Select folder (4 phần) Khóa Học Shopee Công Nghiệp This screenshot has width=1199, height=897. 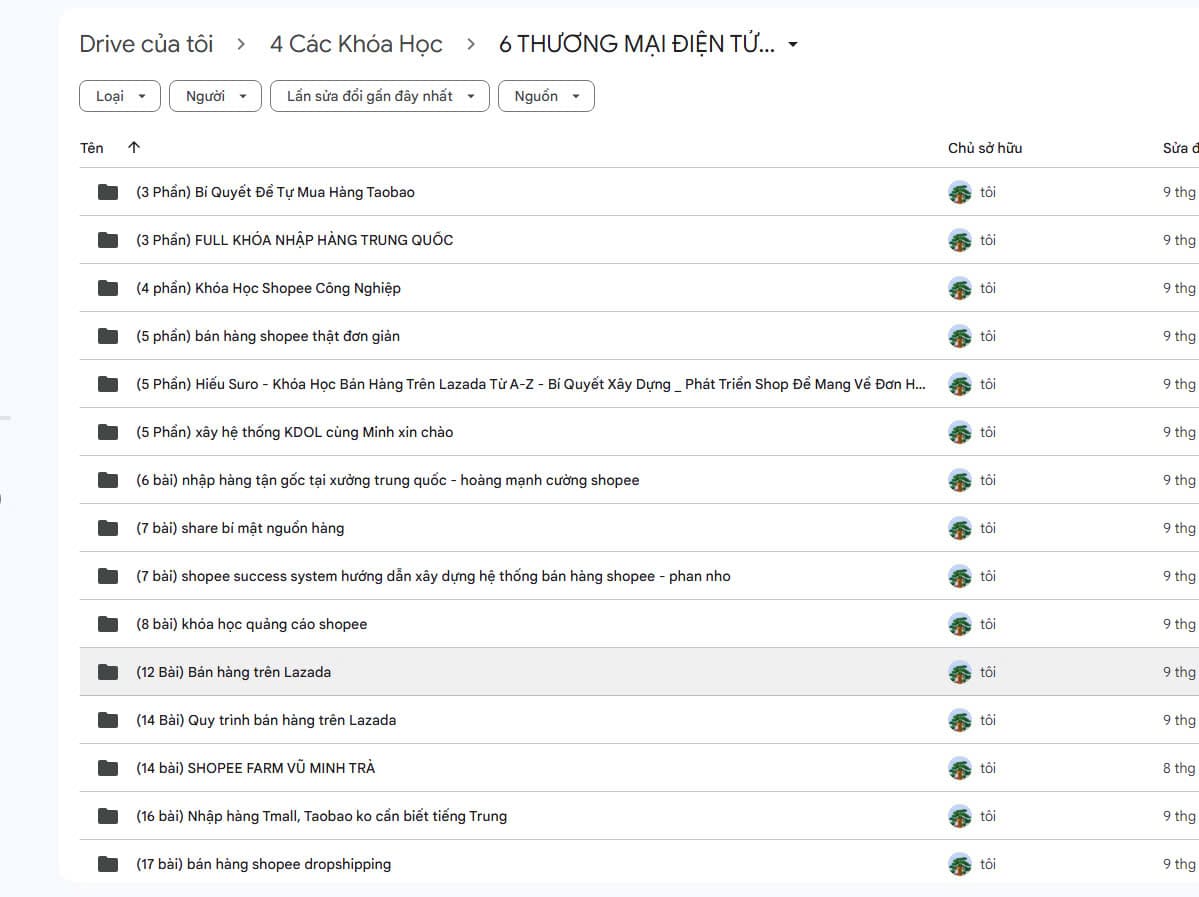coord(268,288)
